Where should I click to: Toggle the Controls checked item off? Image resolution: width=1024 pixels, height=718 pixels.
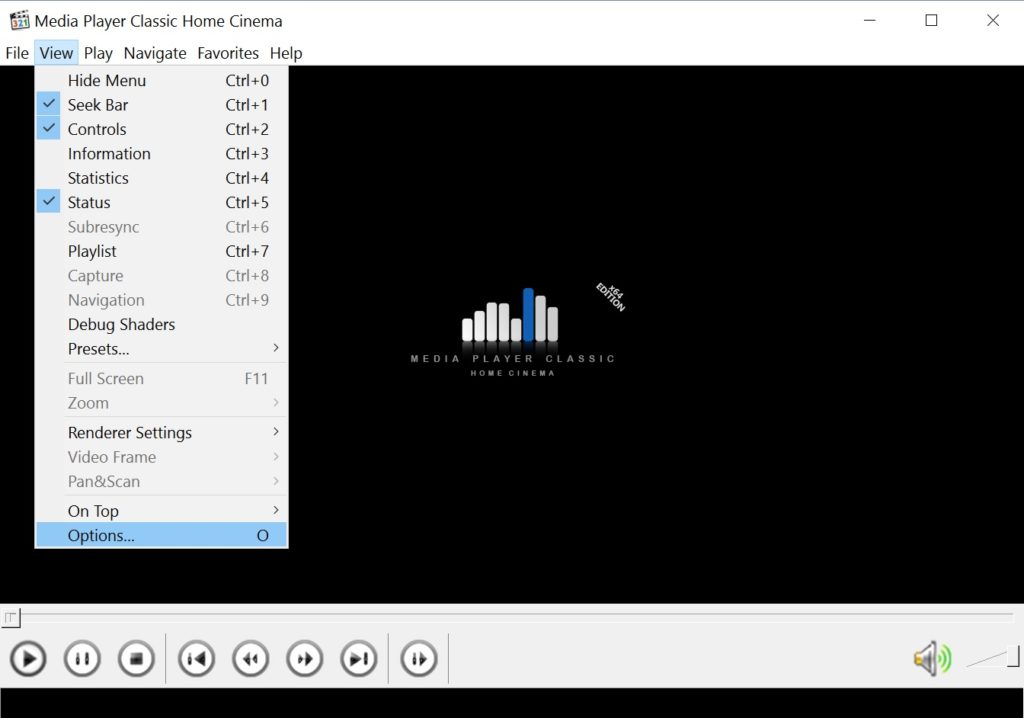click(x=97, y=129)
